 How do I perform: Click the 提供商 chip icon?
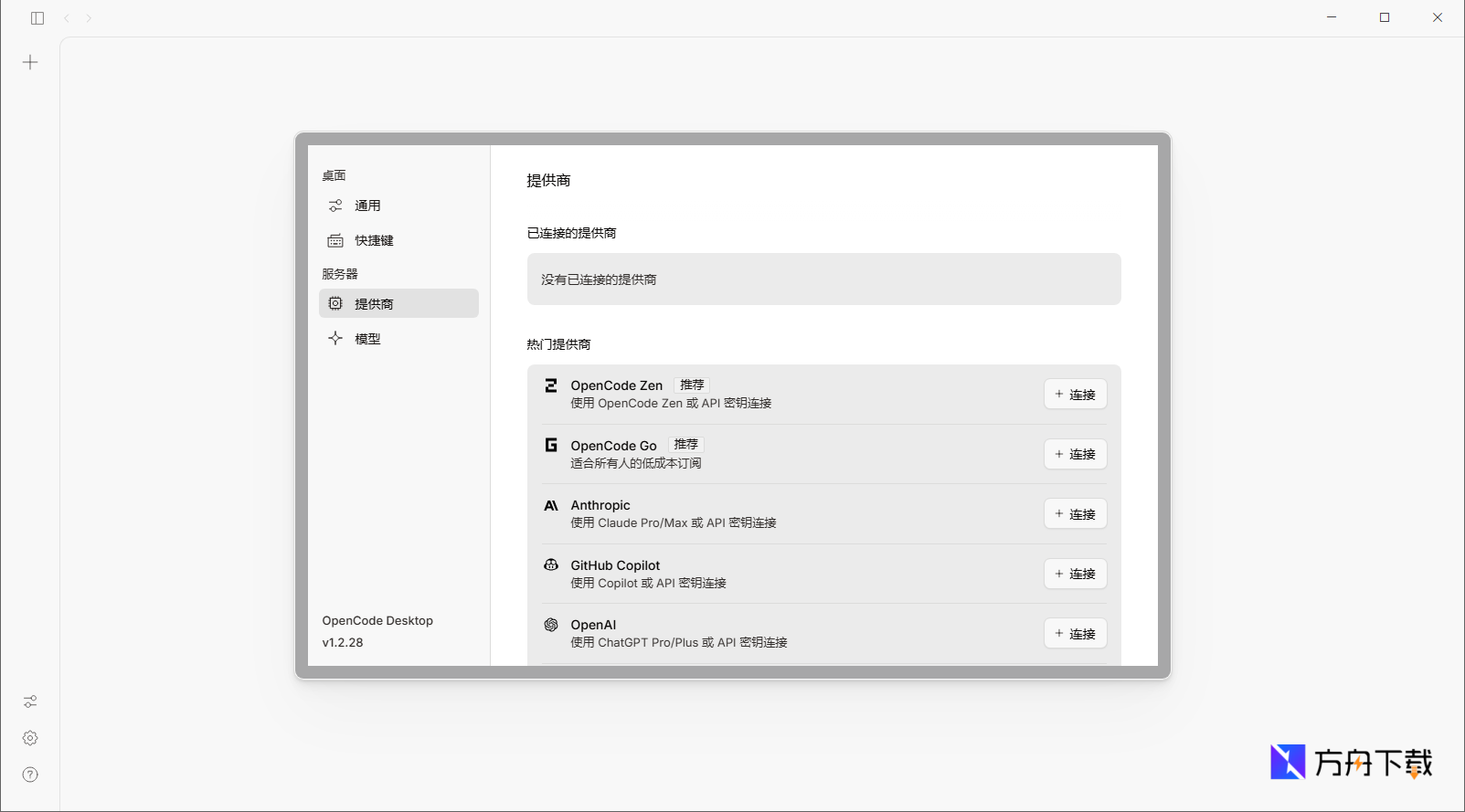click(x=335, y=303)
